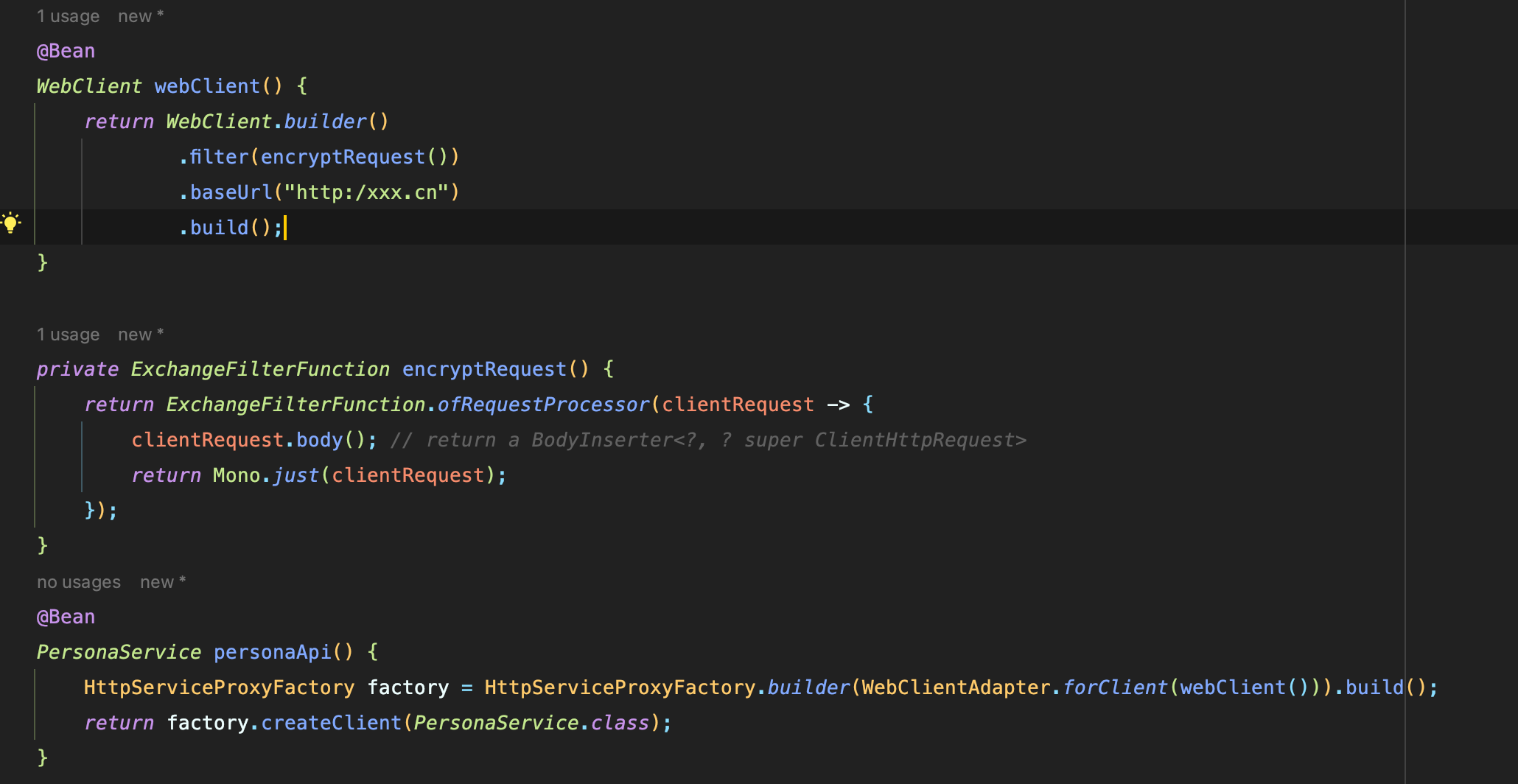Select the @Bean annotation above webClient

(66, 50)
